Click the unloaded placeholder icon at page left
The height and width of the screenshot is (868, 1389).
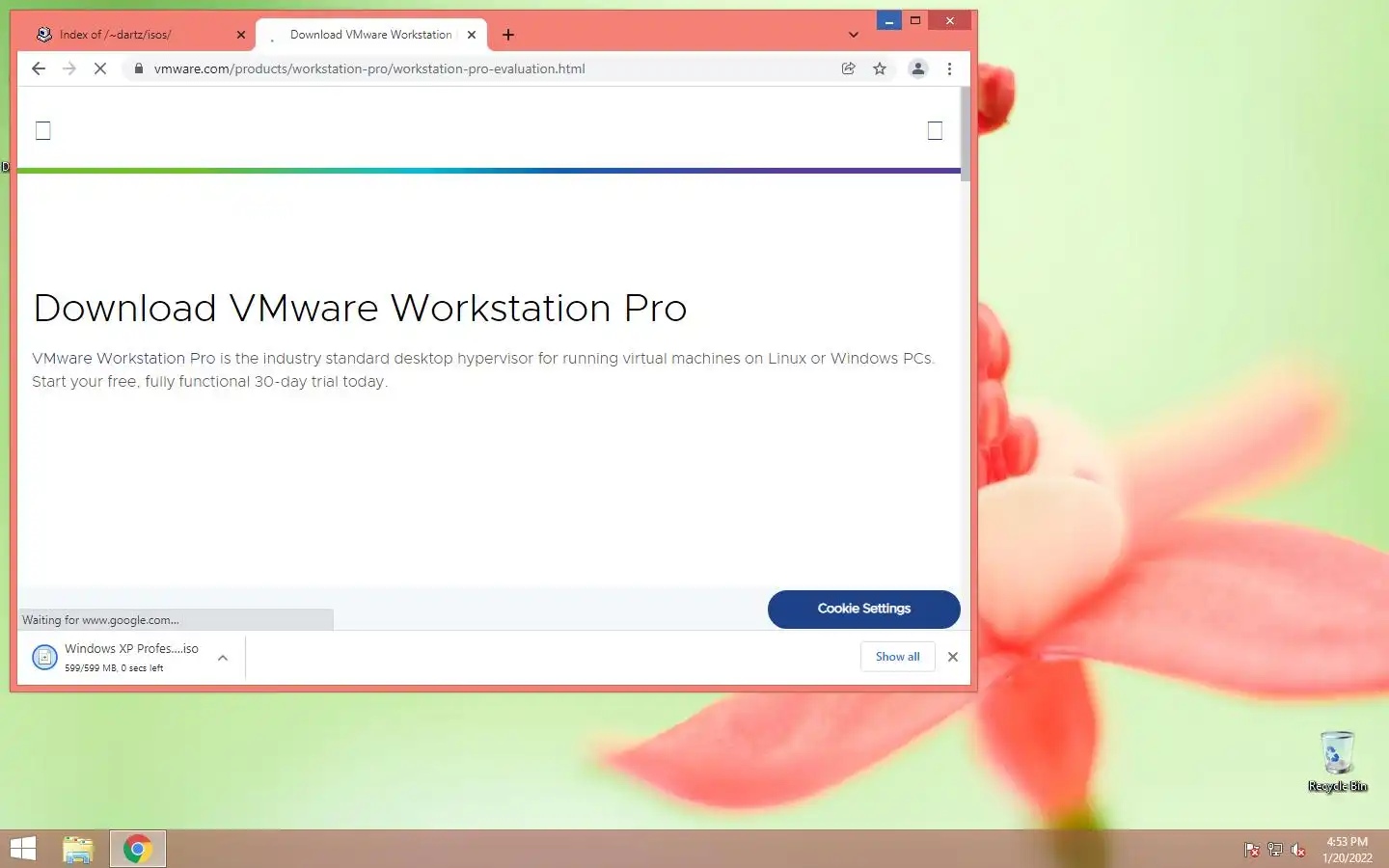[x=43, y=130]
